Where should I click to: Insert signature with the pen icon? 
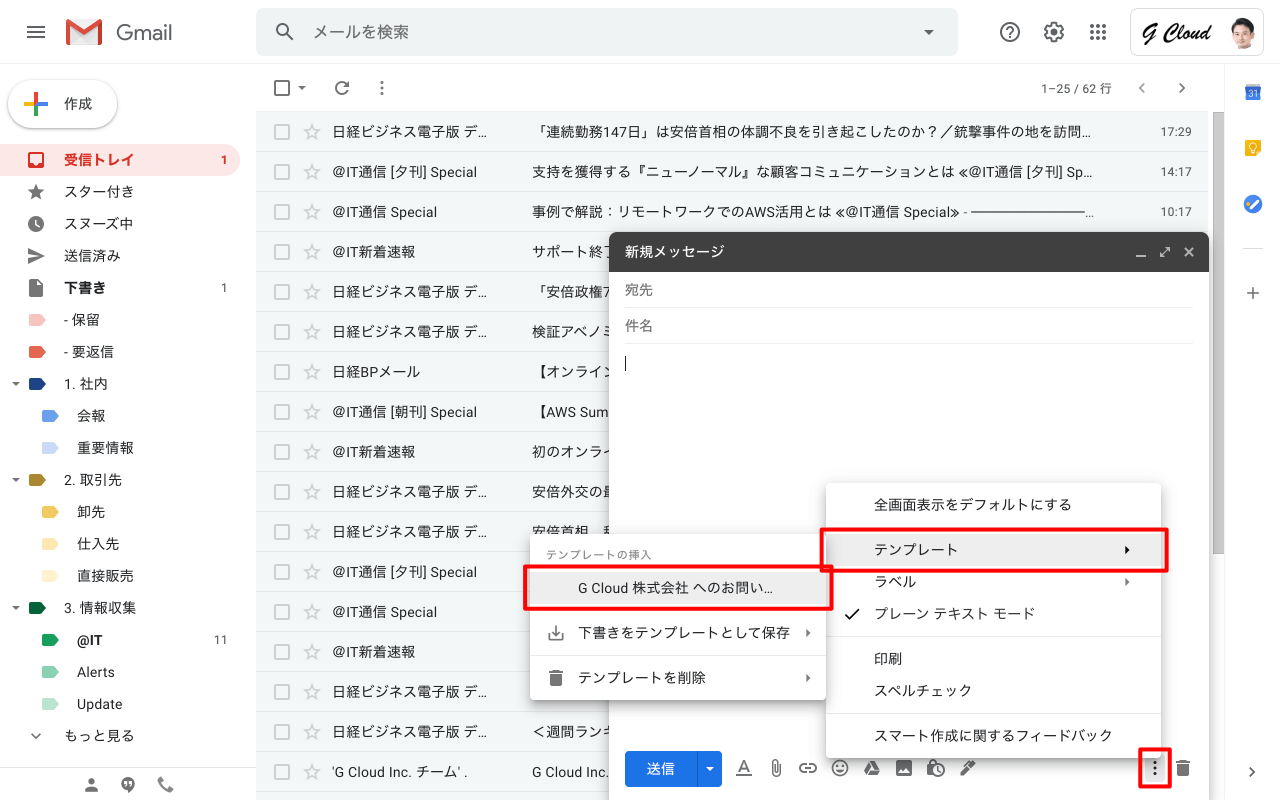(x=967, y=768)
